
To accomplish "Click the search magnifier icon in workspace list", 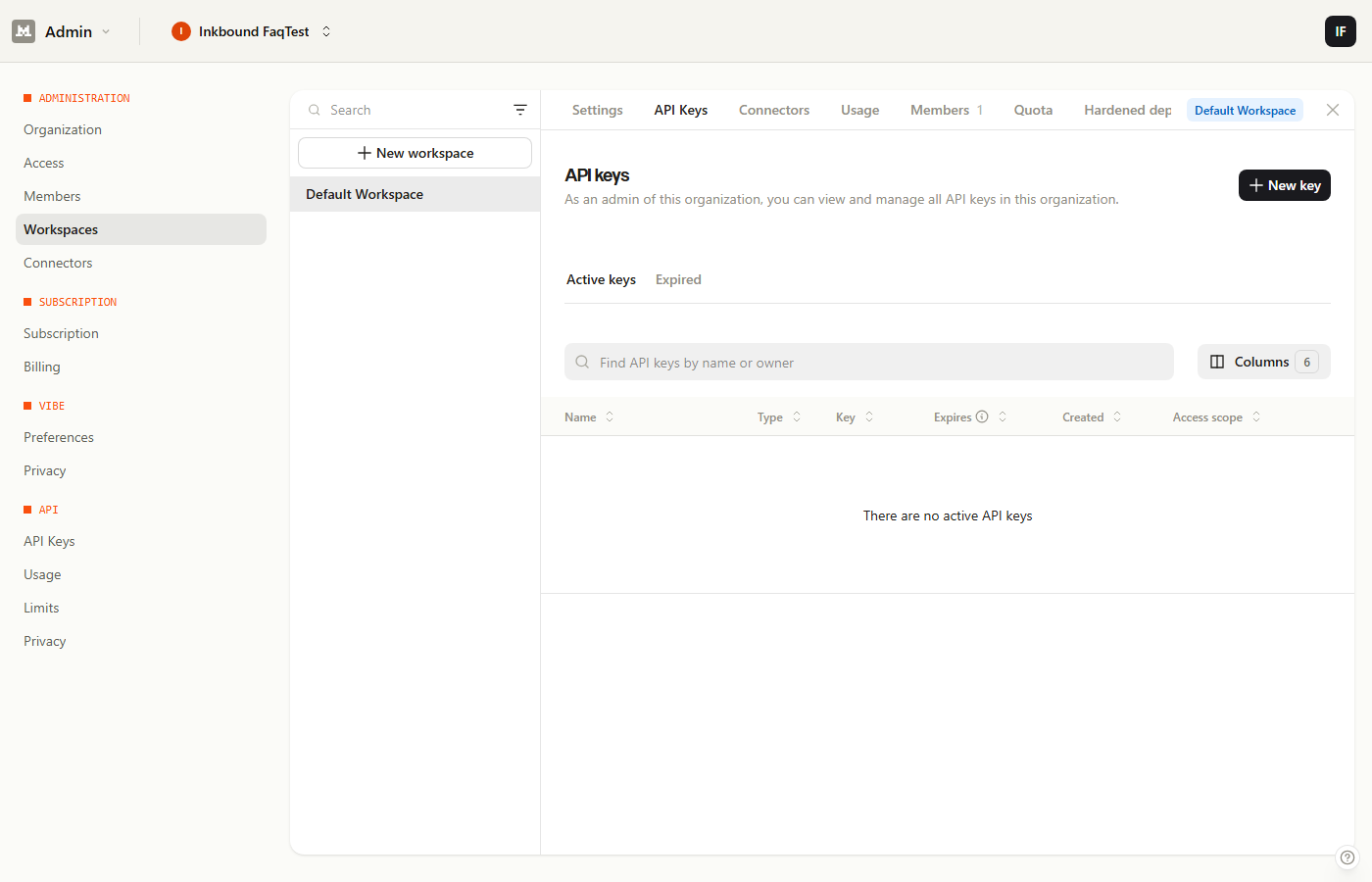I will point(315,110).
